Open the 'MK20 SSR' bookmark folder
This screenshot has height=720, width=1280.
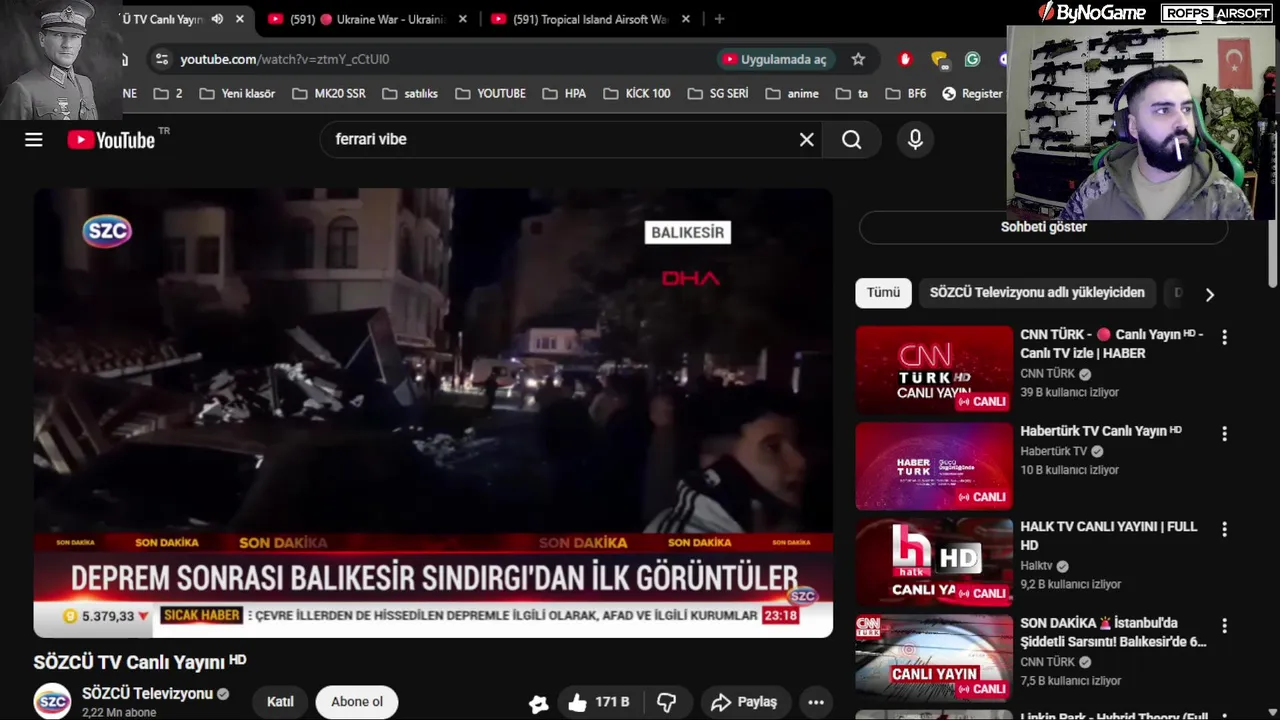coord(329,93)
